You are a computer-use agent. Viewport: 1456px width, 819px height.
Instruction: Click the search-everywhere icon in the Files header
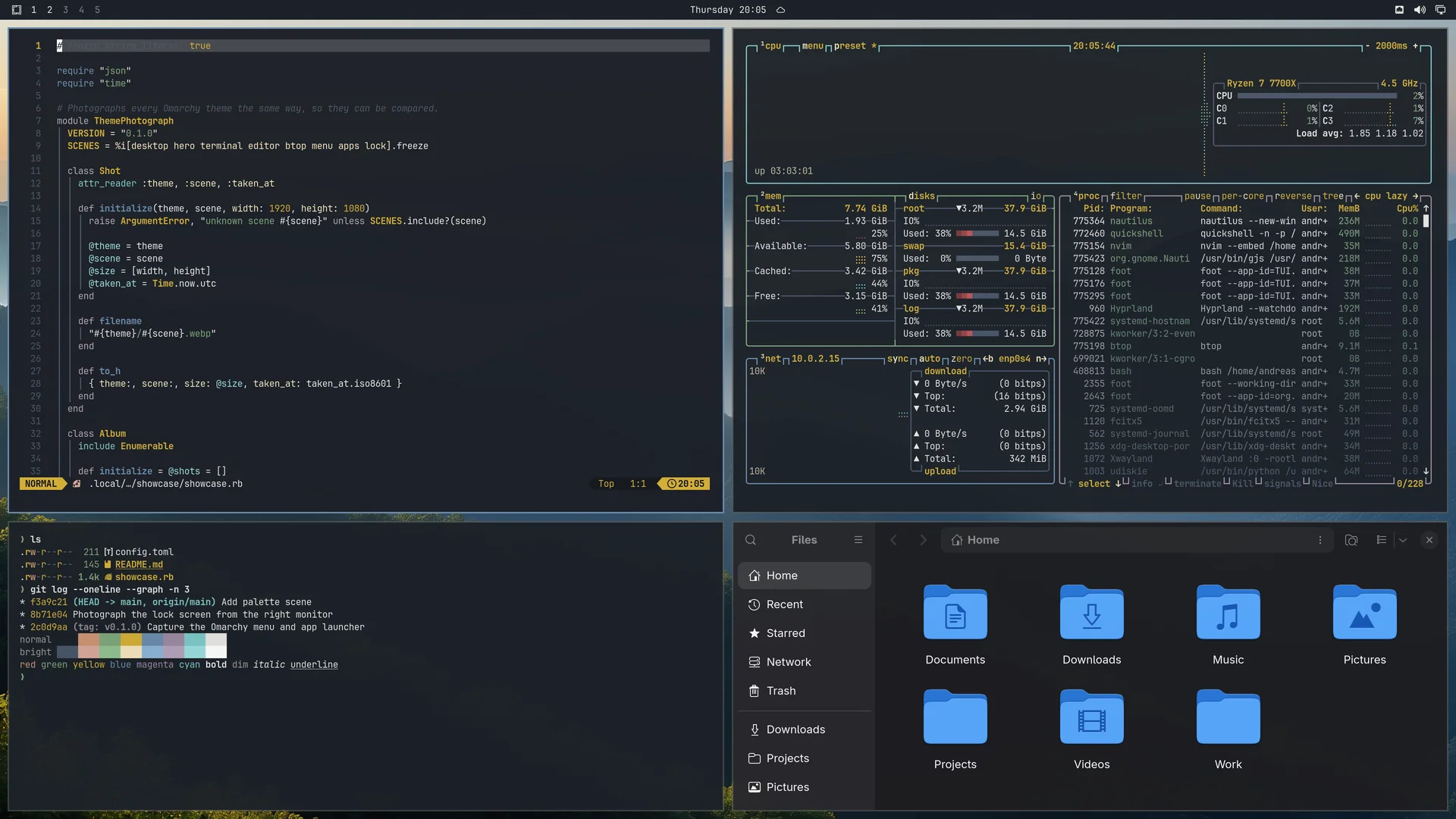[1351, 540]
